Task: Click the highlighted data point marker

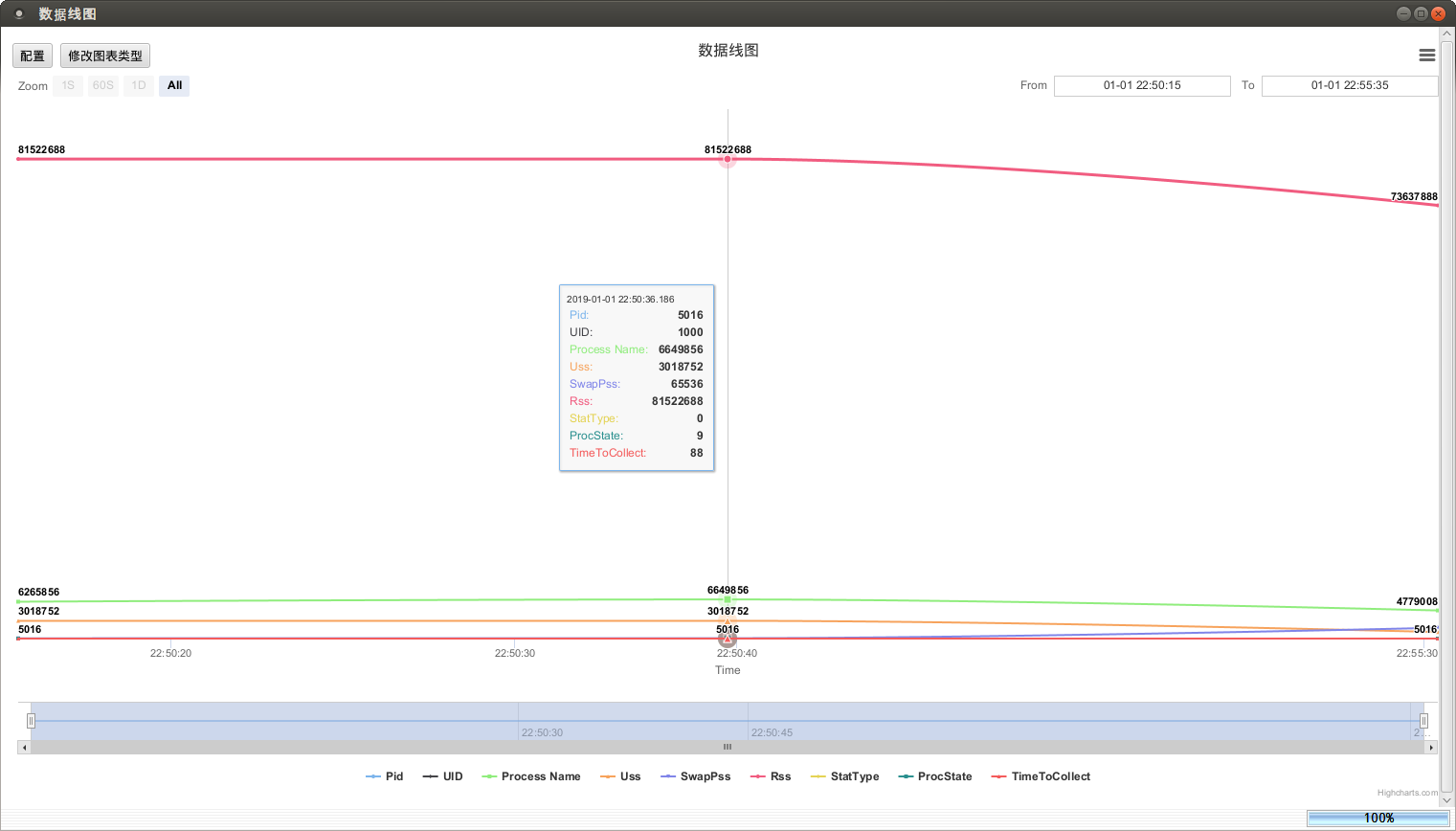Action: 728,159
